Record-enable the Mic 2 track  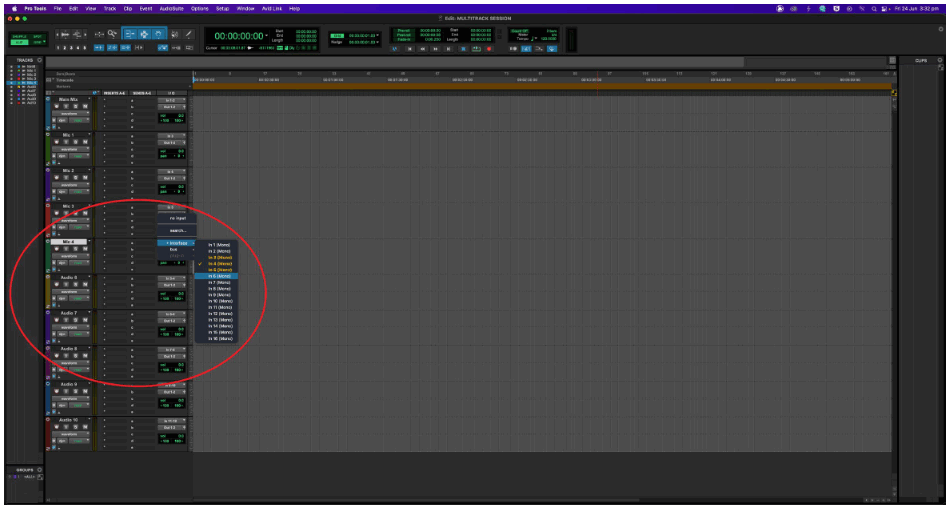[56, 177]
